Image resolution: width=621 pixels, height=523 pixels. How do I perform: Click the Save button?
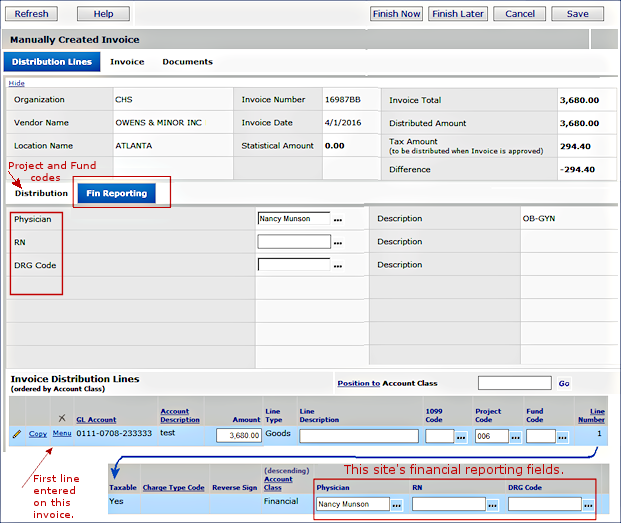point(577,14)
